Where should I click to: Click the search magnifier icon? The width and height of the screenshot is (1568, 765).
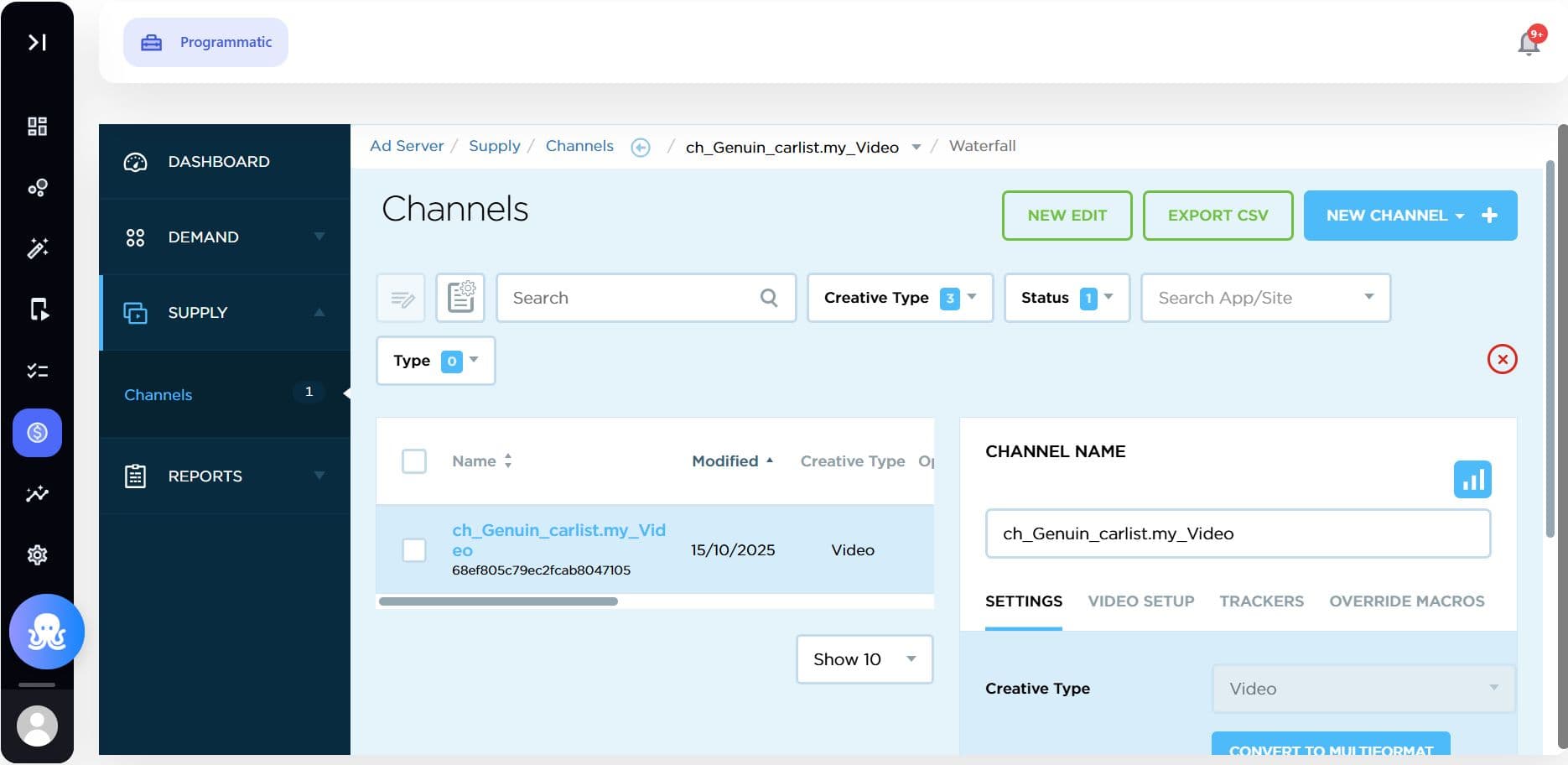tap(769, 298)
